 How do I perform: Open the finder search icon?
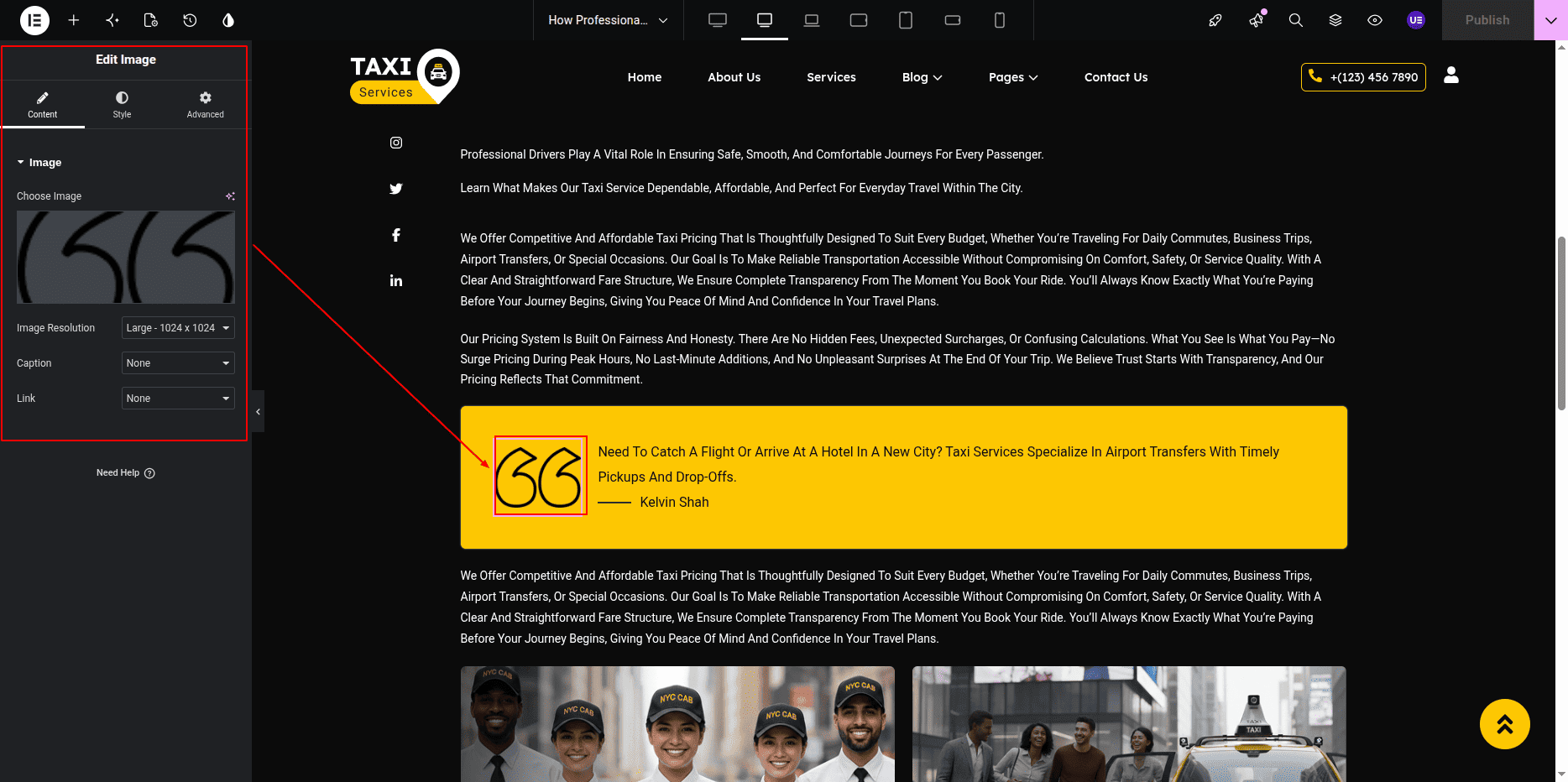1296,20
